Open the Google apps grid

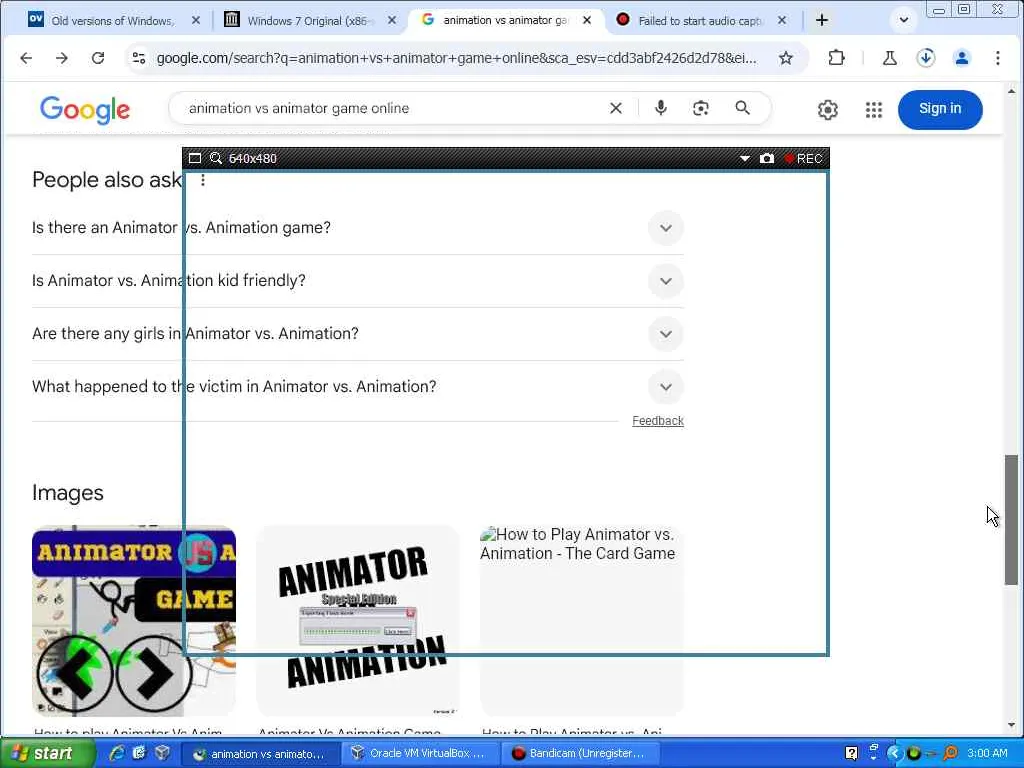click(x=874, y=110)
